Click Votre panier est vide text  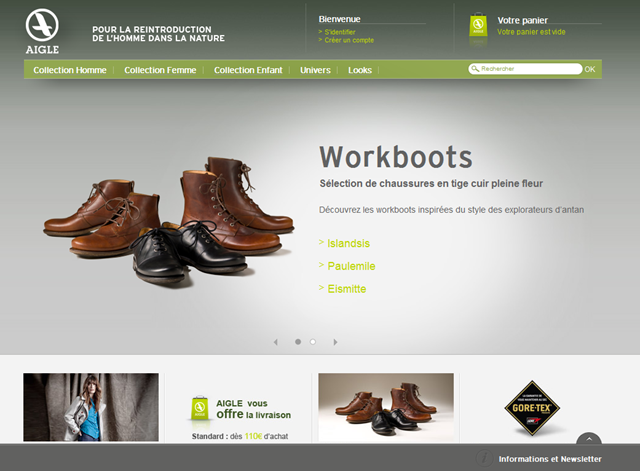531,32
